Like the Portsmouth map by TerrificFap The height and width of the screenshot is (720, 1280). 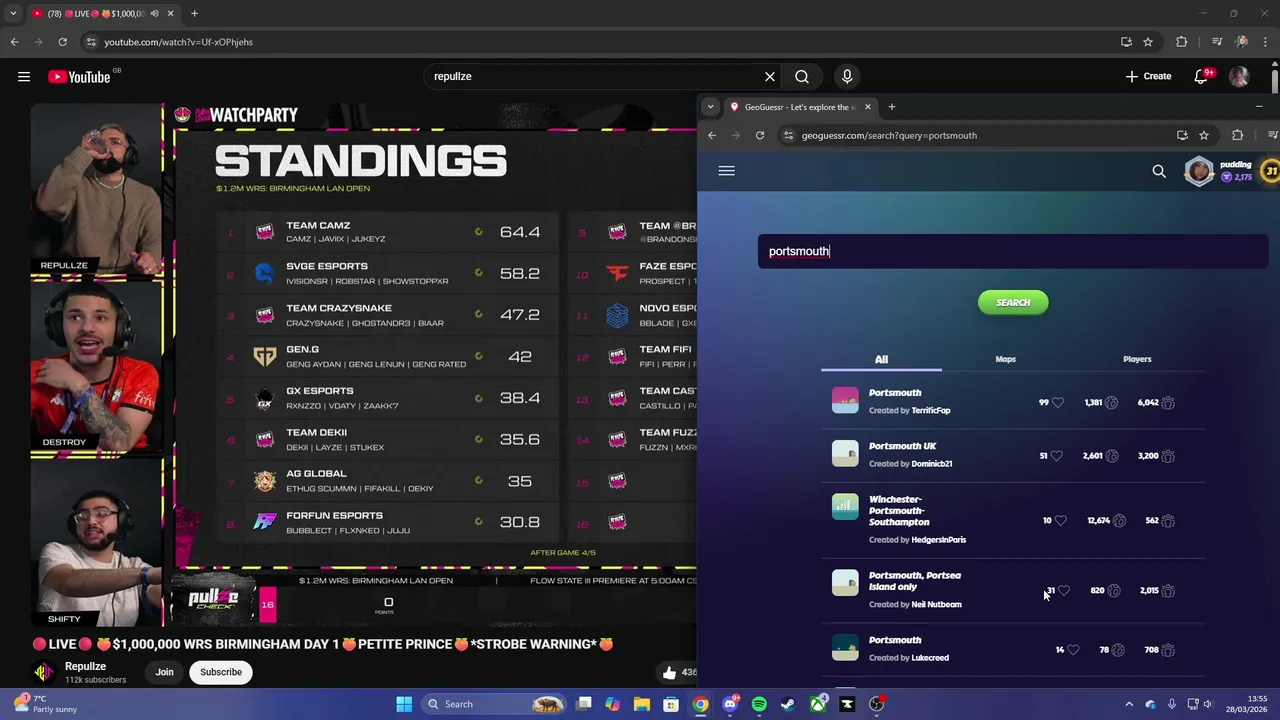(1058, 402)
